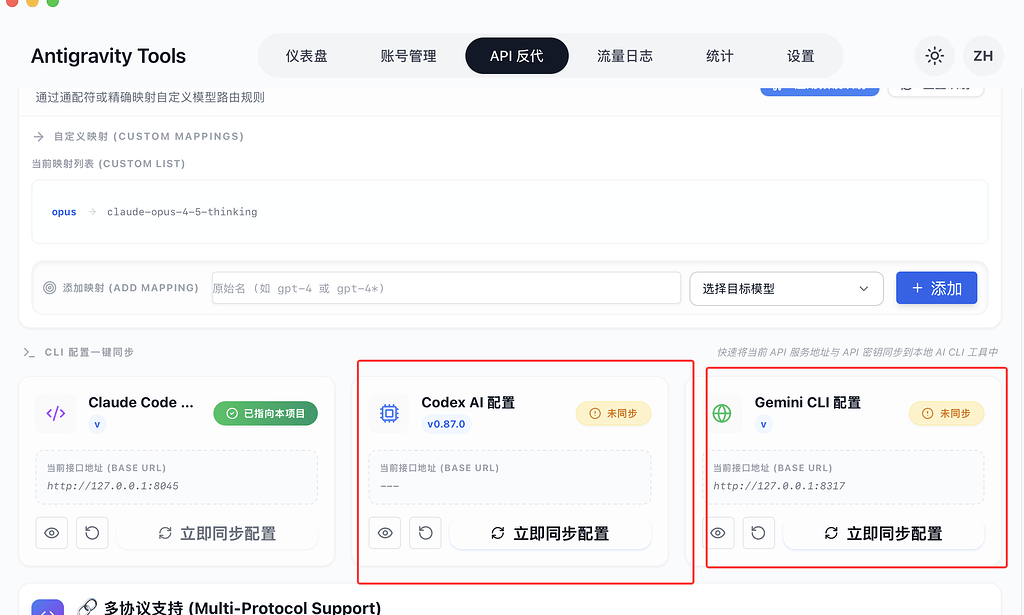Screen dimensions: 1024x615
Task: Toggle Claude Code config preview eye icon
Action: (52, 533)
